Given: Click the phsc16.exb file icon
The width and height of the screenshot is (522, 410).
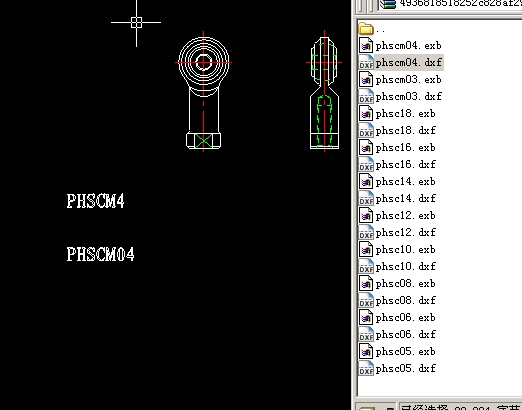Looking at the screenshot, I should click(366, 147).
